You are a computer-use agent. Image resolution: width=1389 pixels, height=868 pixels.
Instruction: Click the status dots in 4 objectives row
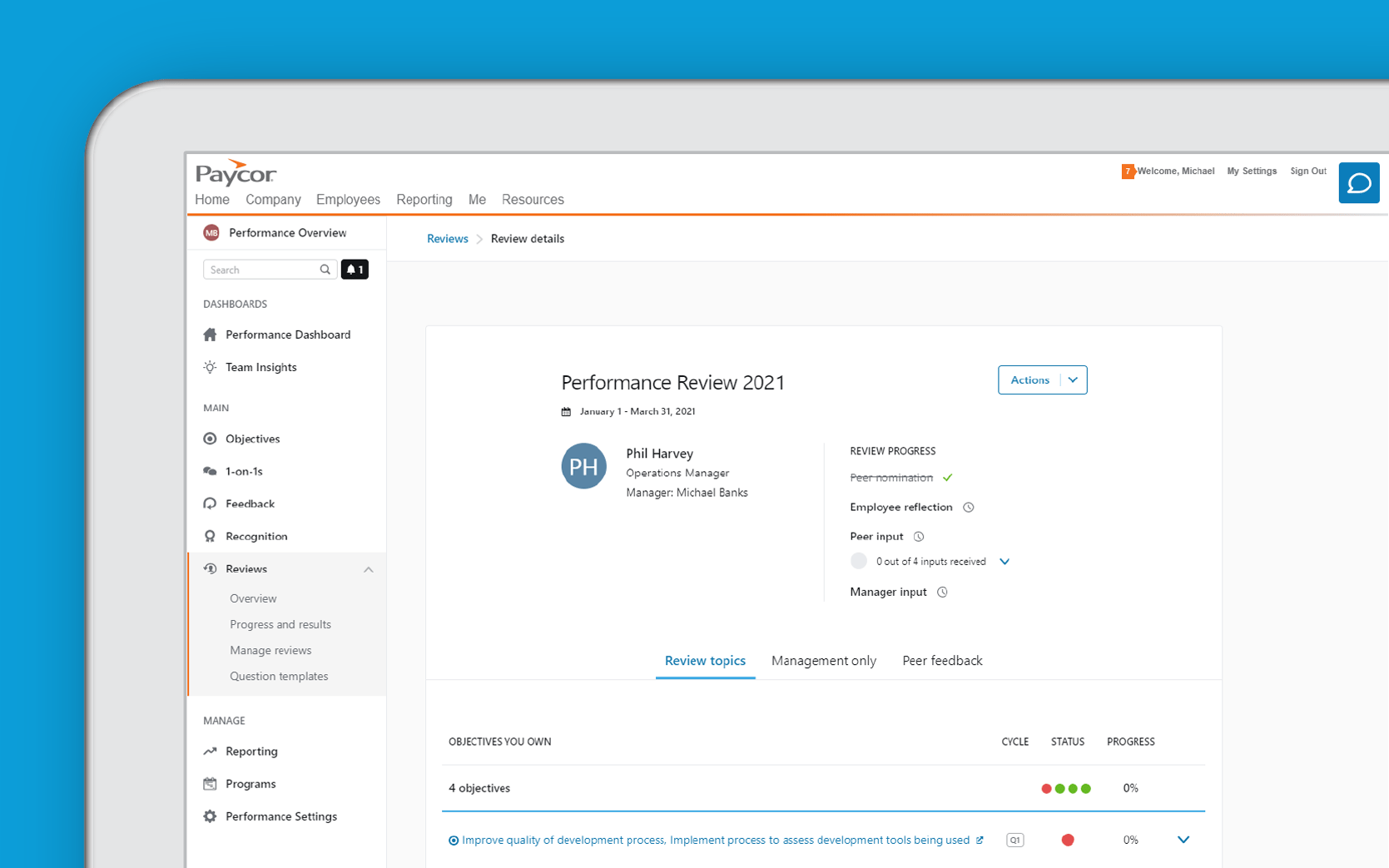pos(1066,789)
